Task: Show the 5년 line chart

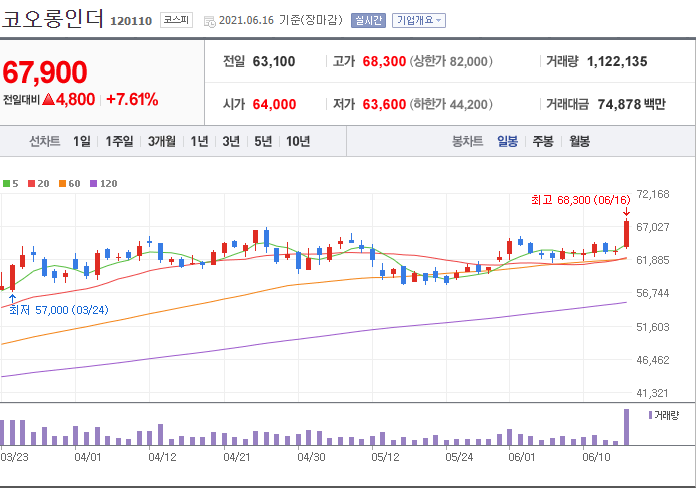Action: [x=263, y=142]
